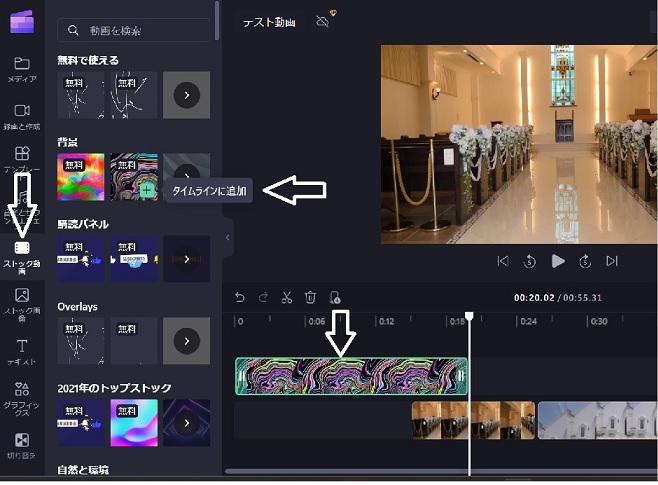Click the 00:20.02 current time display
The height and width of the screenshot is (485, 658).
[534, 298]
